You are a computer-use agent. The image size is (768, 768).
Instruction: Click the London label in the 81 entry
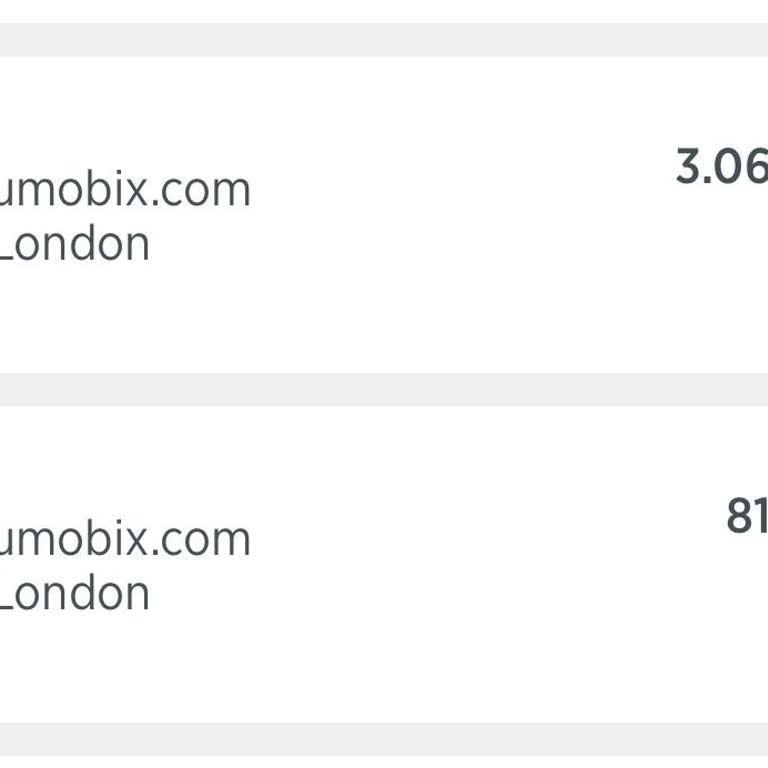click(75, 594)
